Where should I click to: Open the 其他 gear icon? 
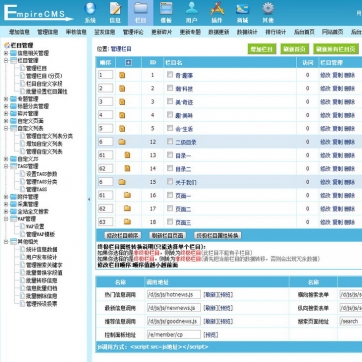[268, 9]
